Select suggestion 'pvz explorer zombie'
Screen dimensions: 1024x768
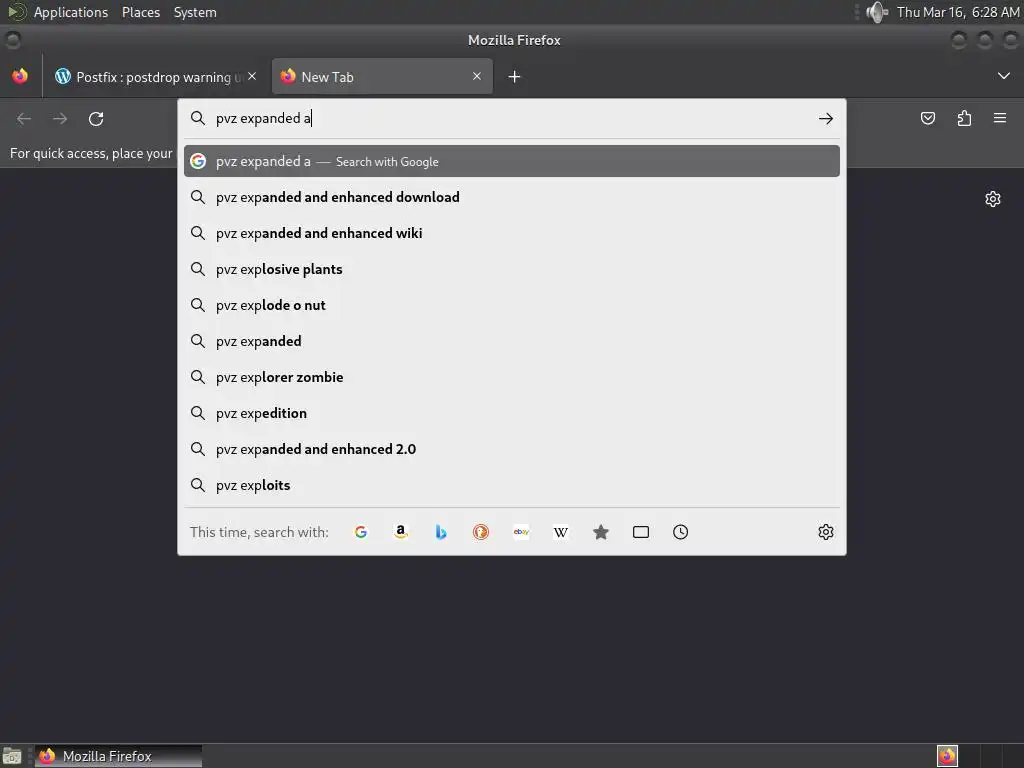pos(512,377)
